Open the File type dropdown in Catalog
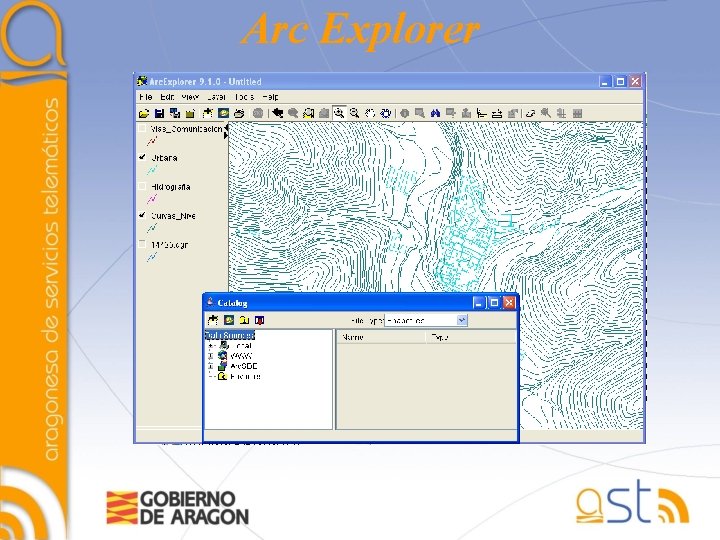The width and height of the screenshot is (720, 540). point(462,320)
